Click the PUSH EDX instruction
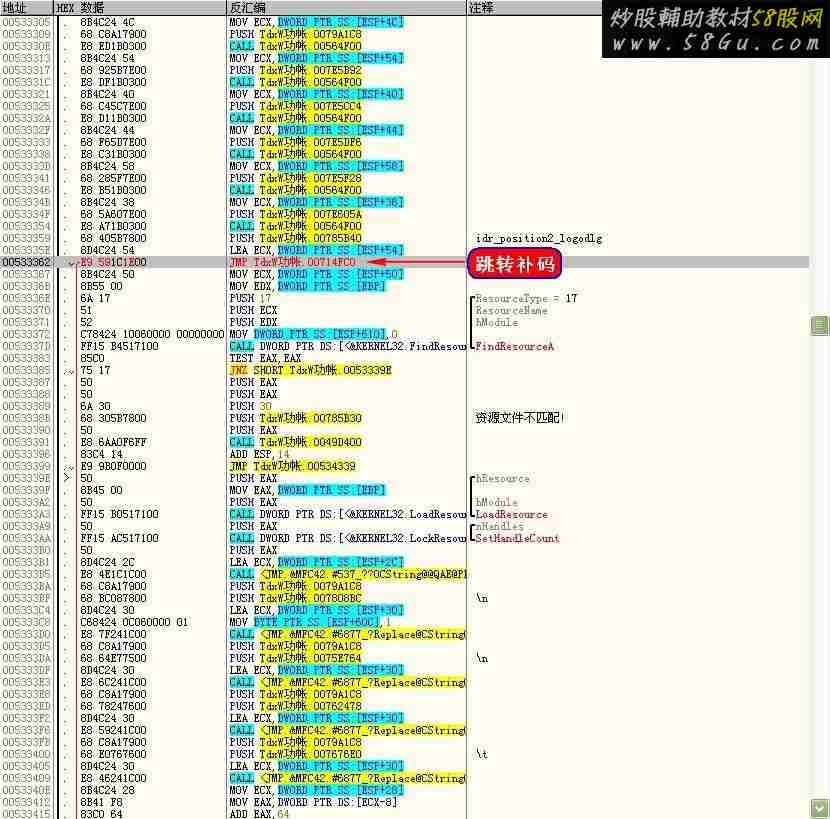The height and width of the screenshot is (819, 830). 253,322
